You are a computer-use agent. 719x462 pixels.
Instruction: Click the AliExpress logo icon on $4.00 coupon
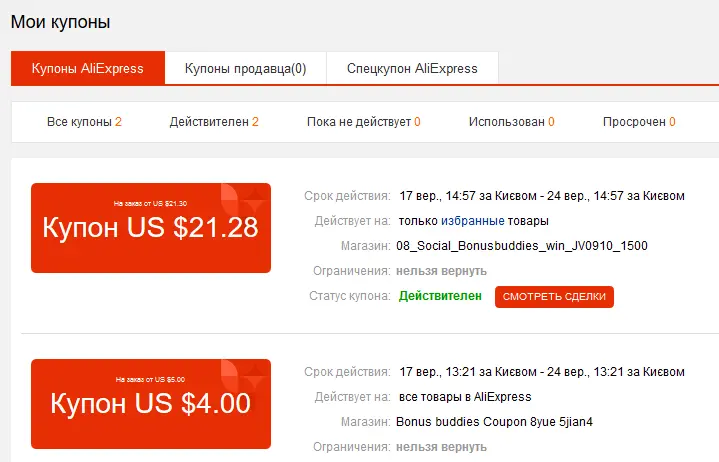(243, 375)
